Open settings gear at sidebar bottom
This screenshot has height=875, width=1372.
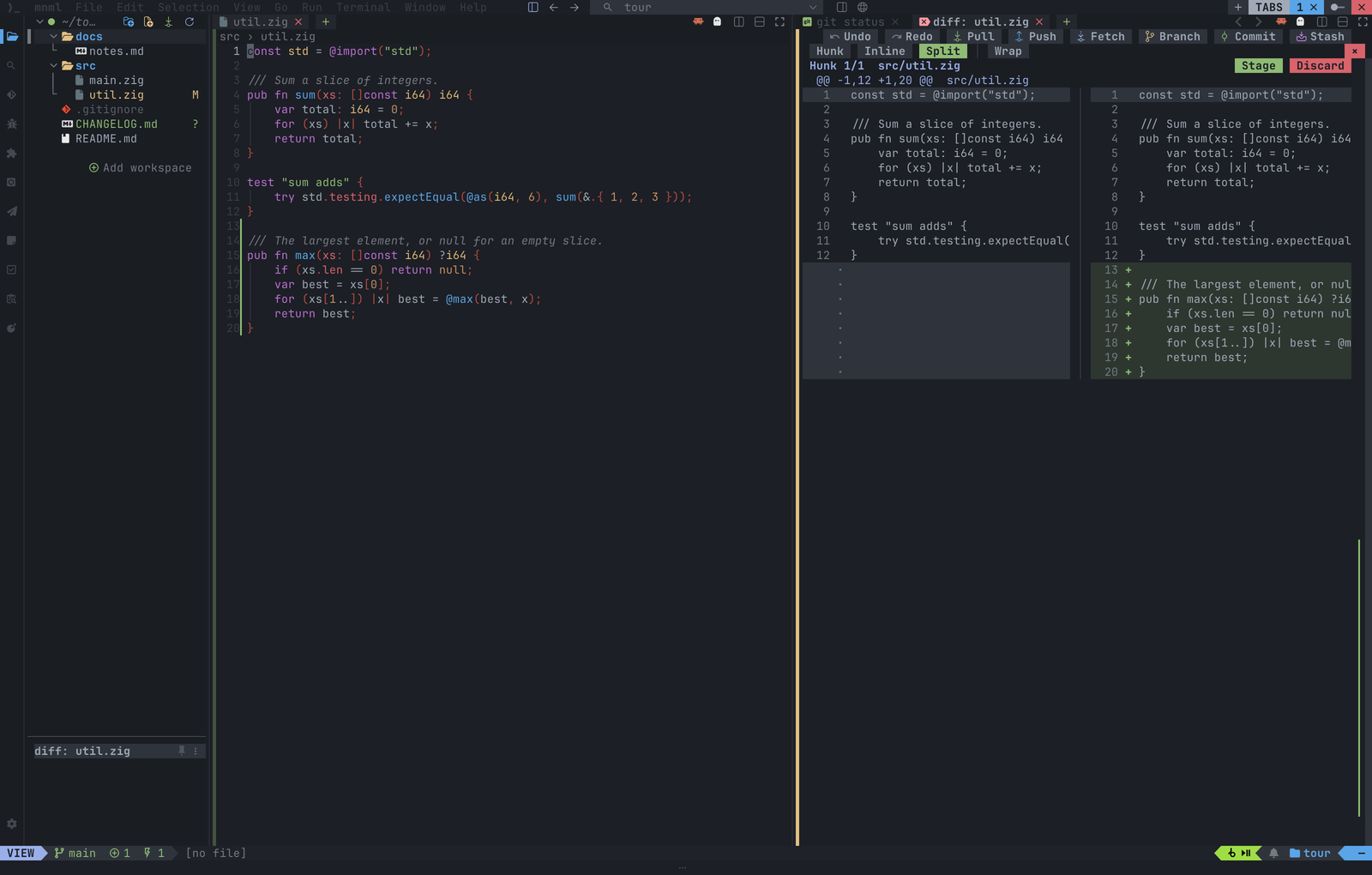(x=12, y=824)
